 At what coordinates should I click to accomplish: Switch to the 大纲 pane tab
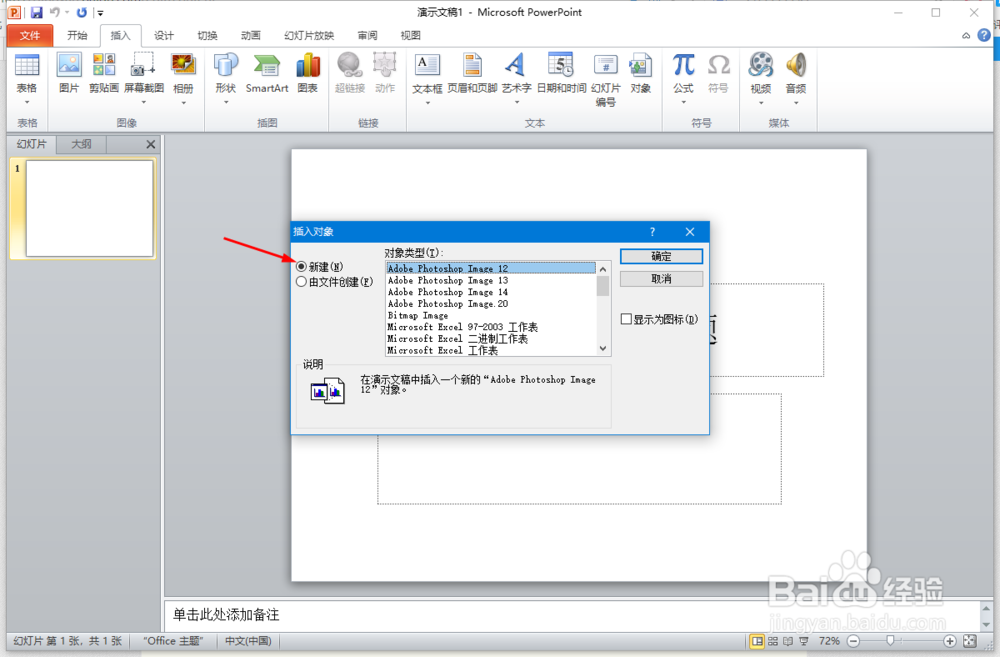click(x=81, y=144)
